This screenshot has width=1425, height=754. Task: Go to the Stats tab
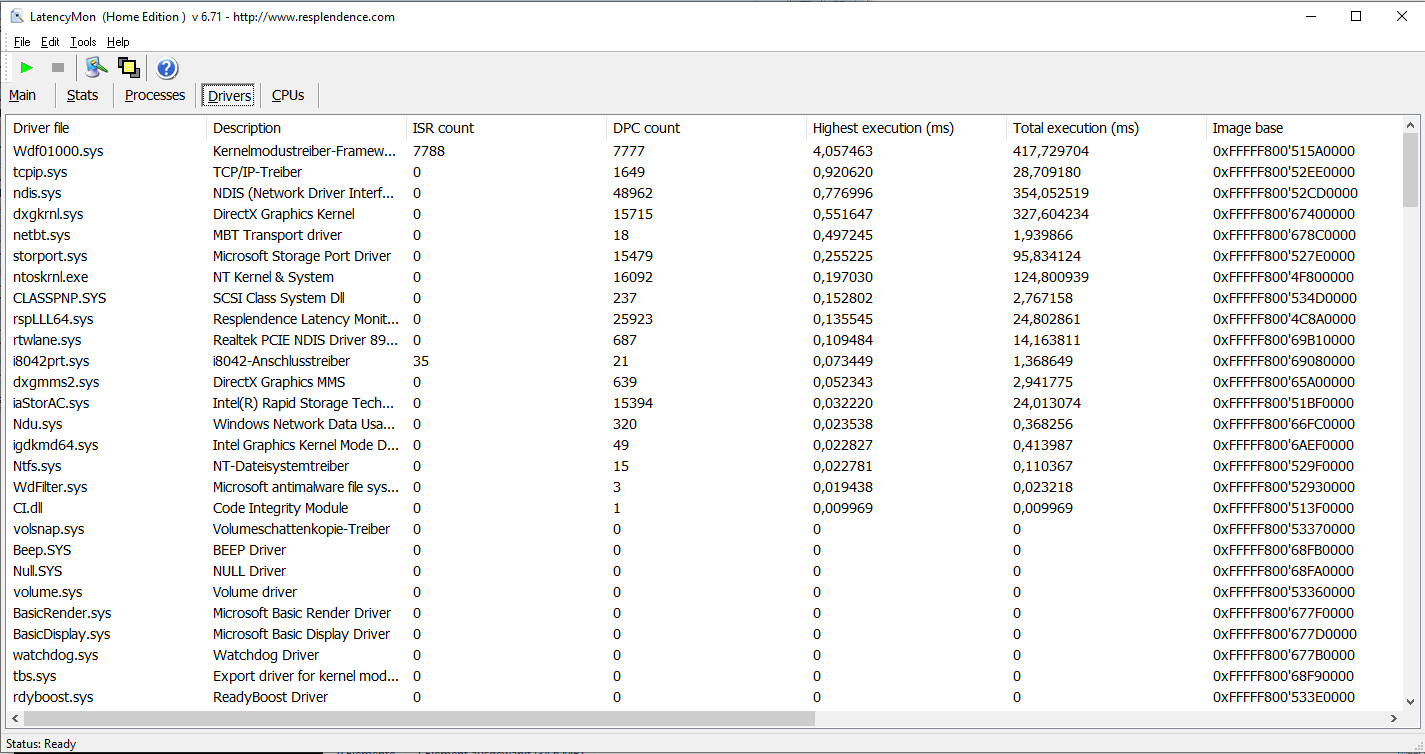tap(82, 96)
